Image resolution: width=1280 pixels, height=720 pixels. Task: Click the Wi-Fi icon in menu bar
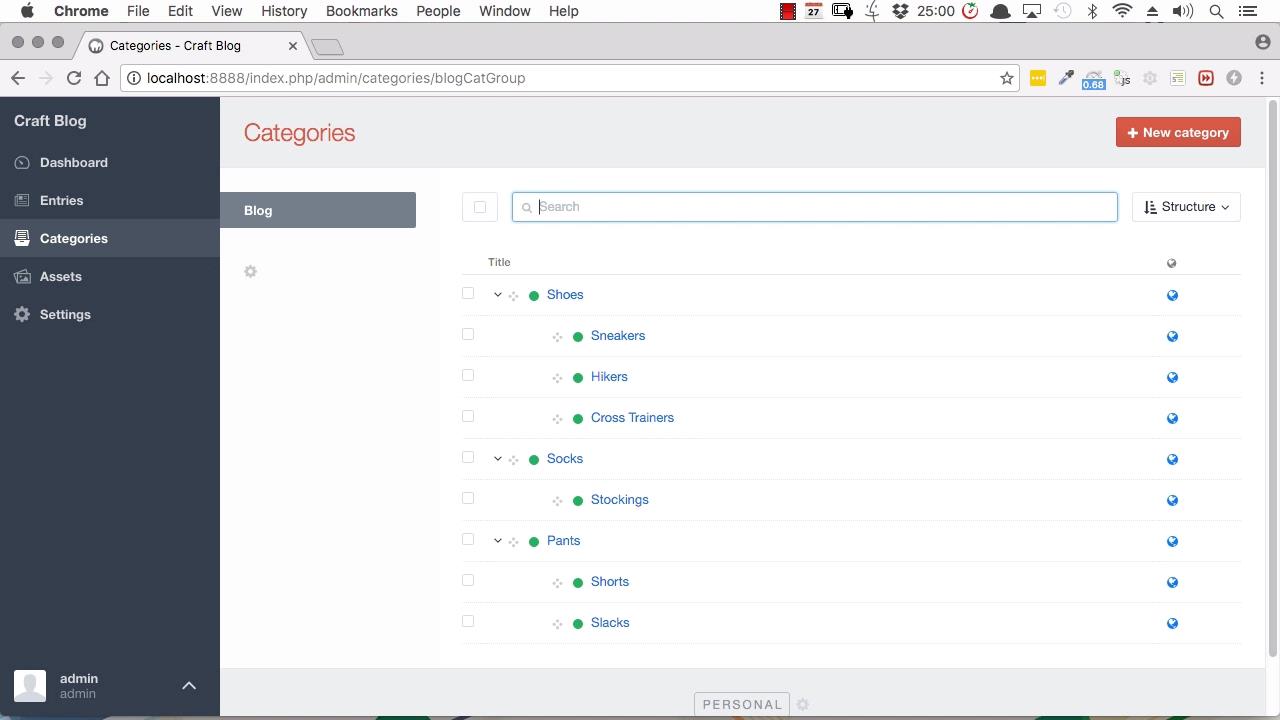click(1122, 11)
